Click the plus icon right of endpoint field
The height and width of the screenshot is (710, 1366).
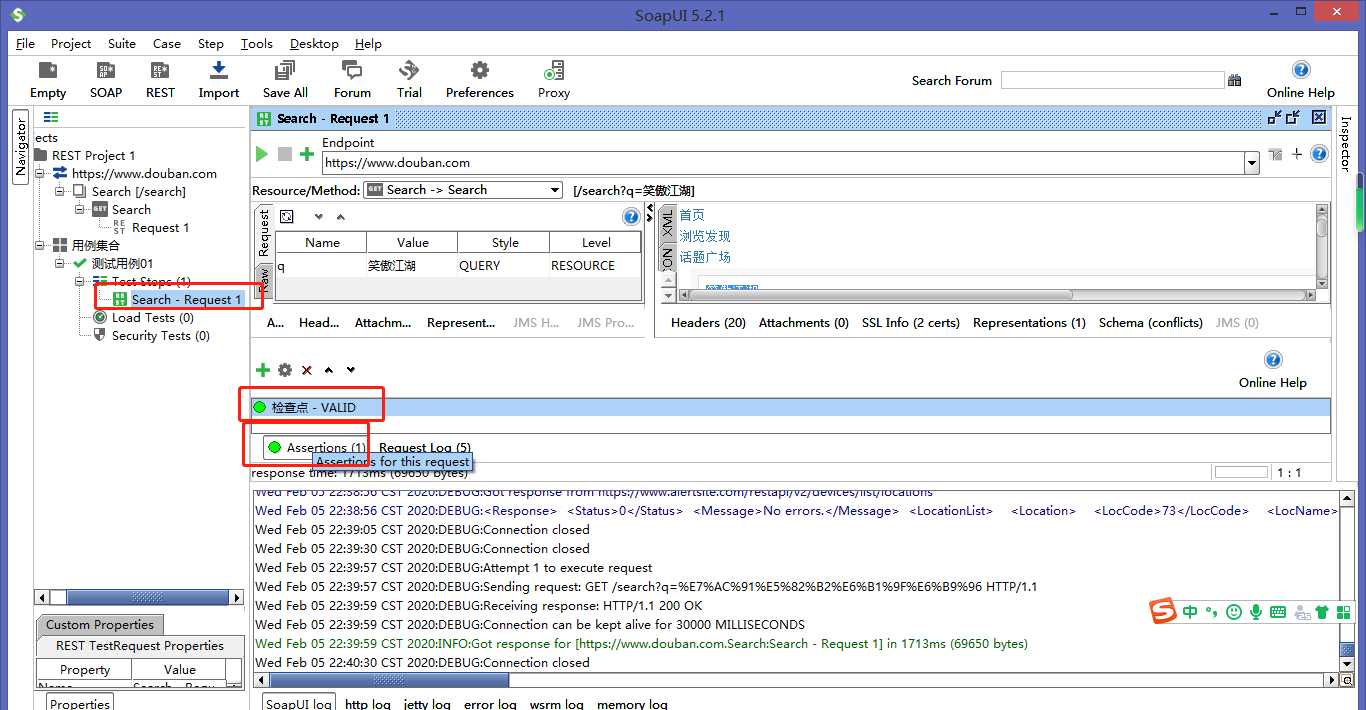point(1297,154)
